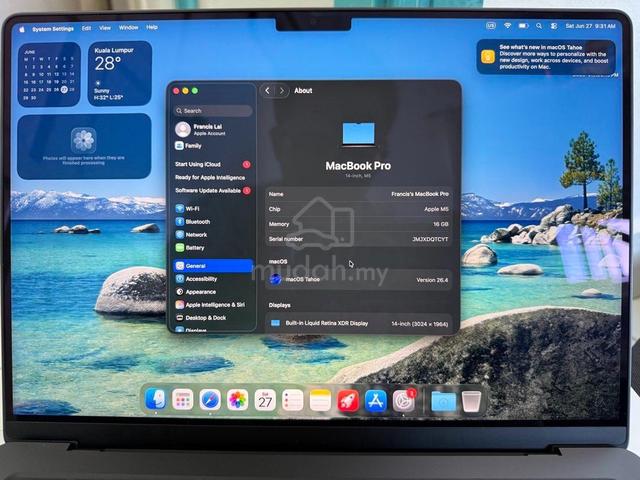Open the Help menu

click(x=152, y=27)
